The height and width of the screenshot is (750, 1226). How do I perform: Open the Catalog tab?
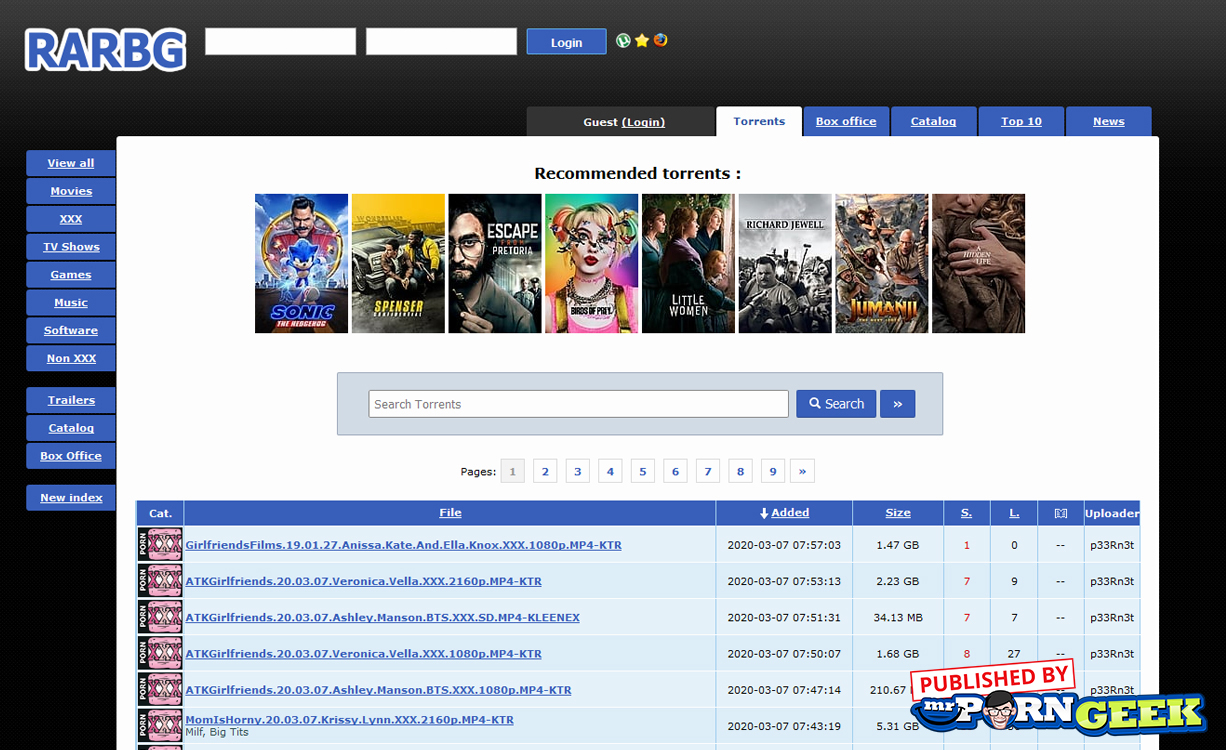[934, 121]
